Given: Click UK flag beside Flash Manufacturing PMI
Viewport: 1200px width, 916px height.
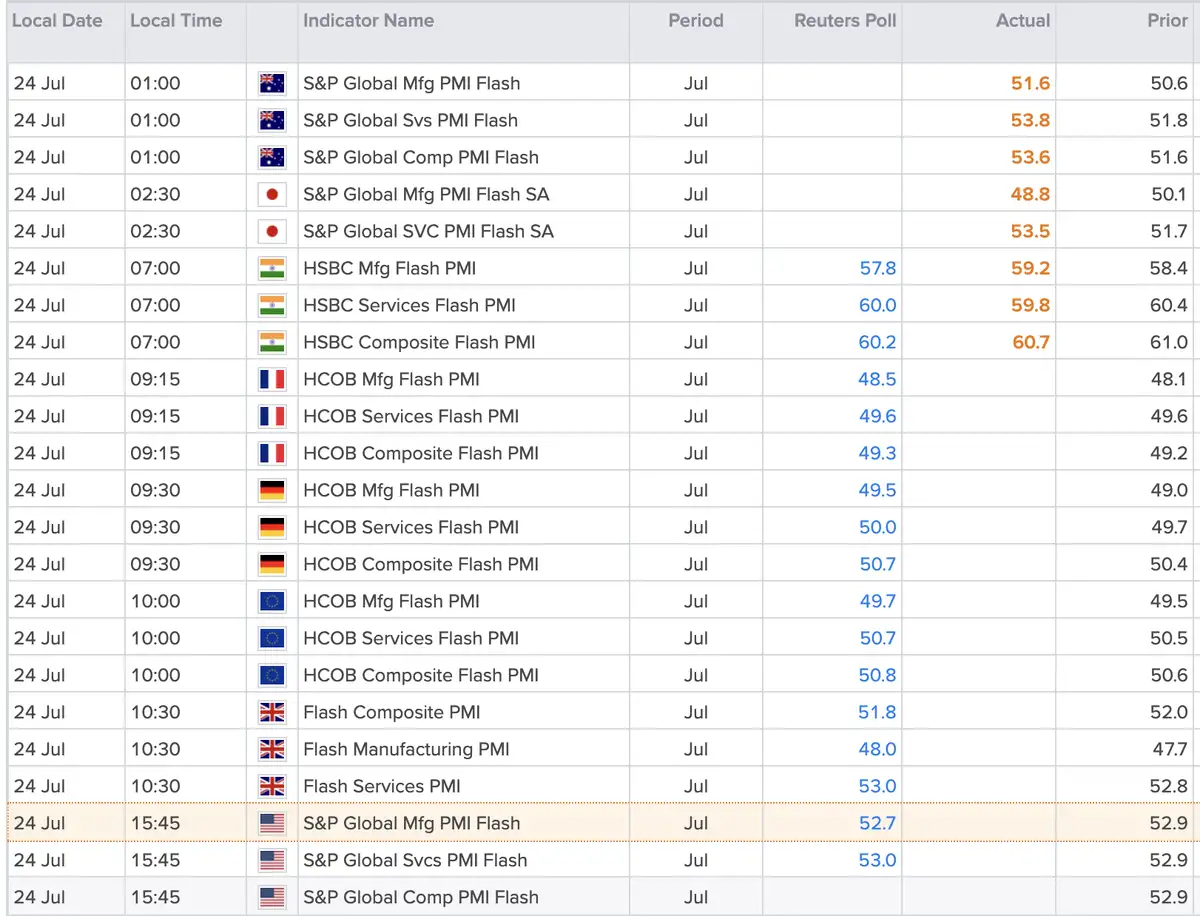Looking at the screenshot, I should (x=271, y=750).
